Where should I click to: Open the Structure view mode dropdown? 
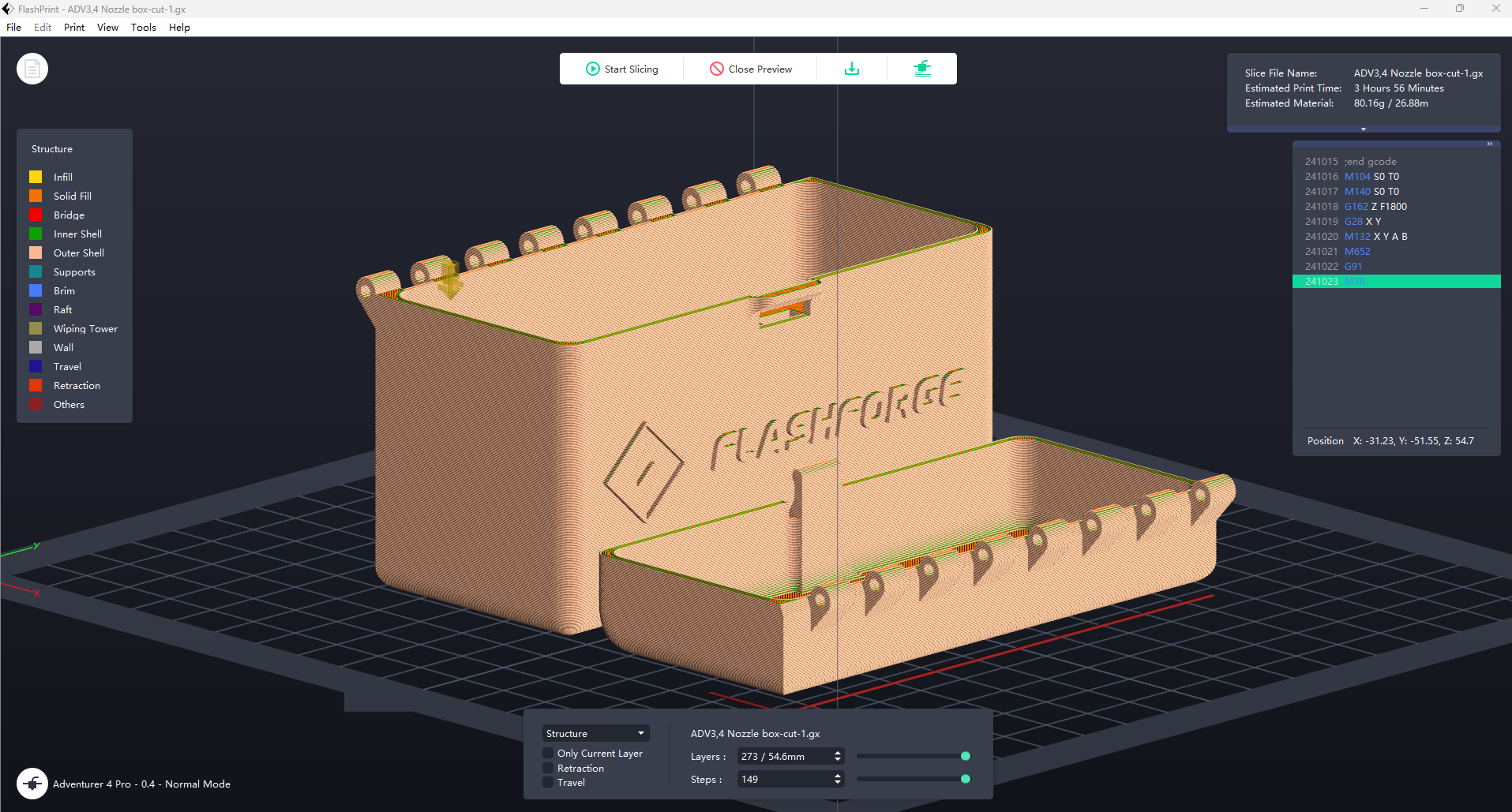click(x=595, y=734)
